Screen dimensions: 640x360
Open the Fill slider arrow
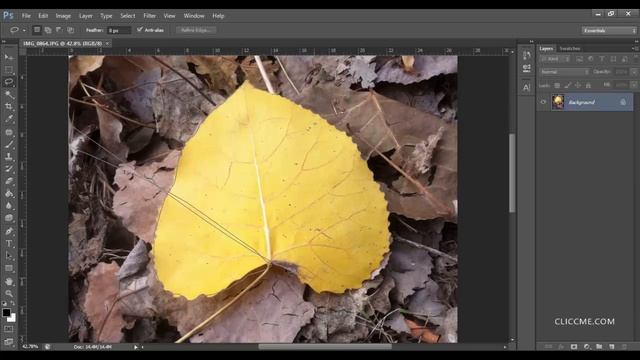click(x=634, y=85)
